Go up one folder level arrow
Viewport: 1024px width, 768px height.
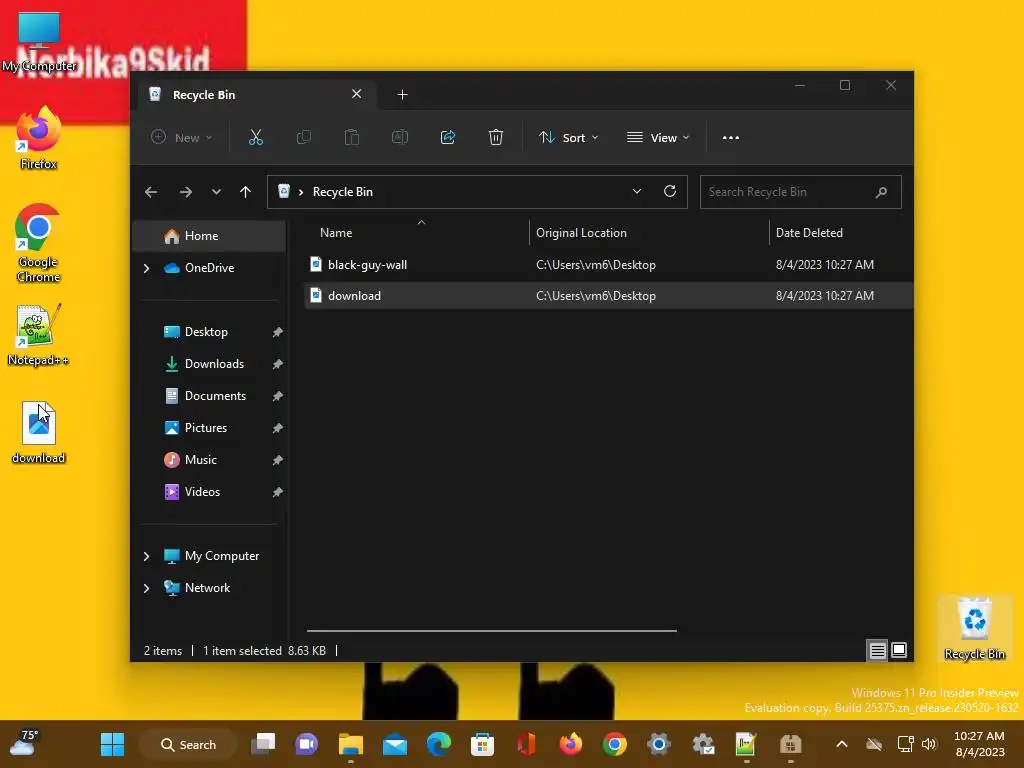pos(246,192)
